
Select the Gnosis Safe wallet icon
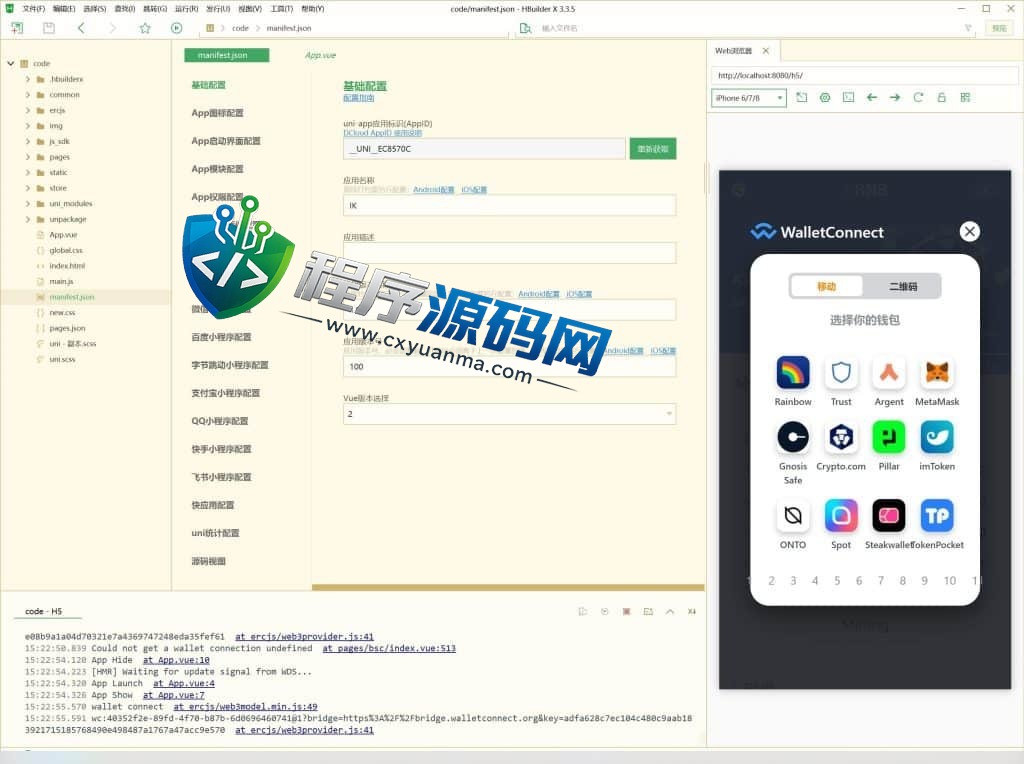tap(793, 437)
